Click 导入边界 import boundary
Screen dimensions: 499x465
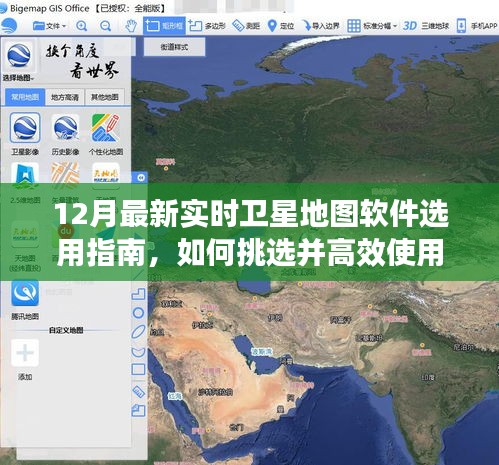tap(320, 26)
